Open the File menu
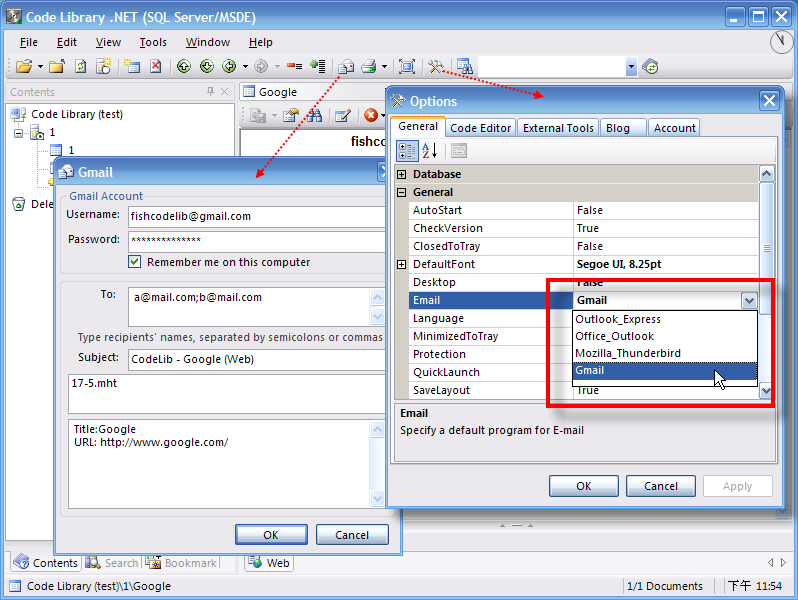The height and width of the screenshot is (600, 798). pos(28,42)
